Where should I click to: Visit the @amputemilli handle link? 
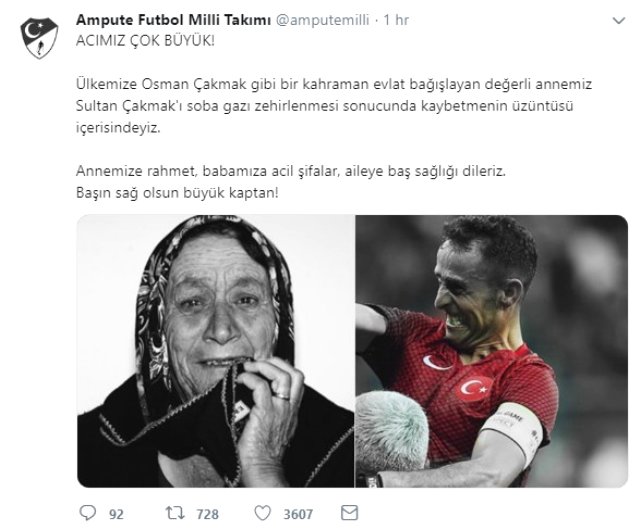pos(323,20)
